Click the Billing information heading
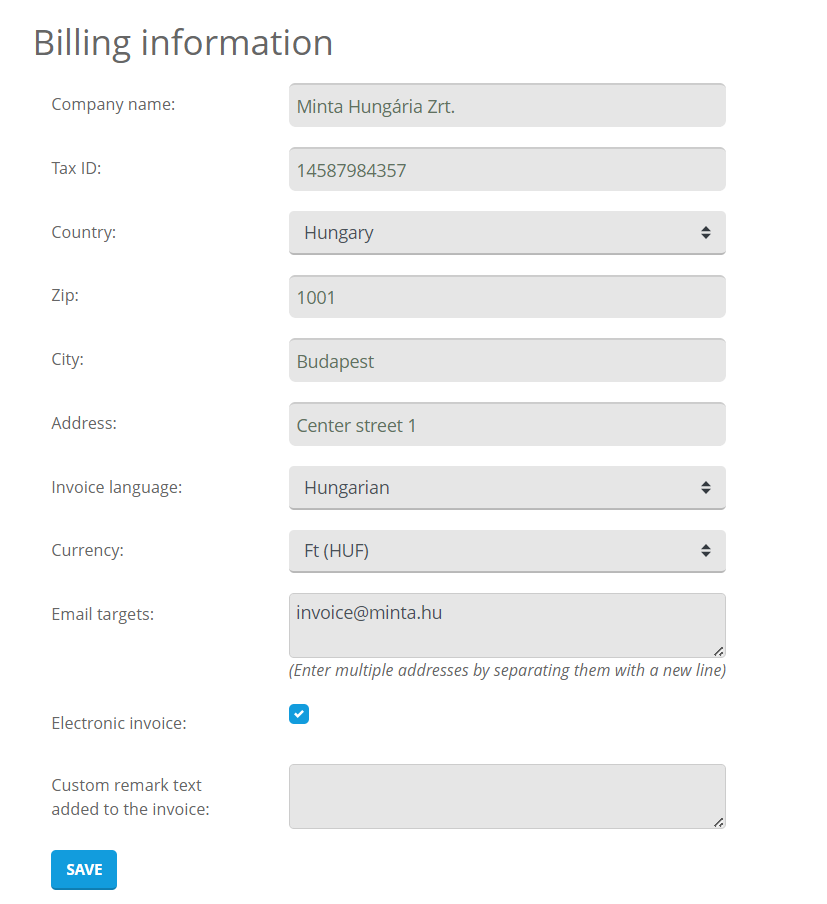 (183, 43)
